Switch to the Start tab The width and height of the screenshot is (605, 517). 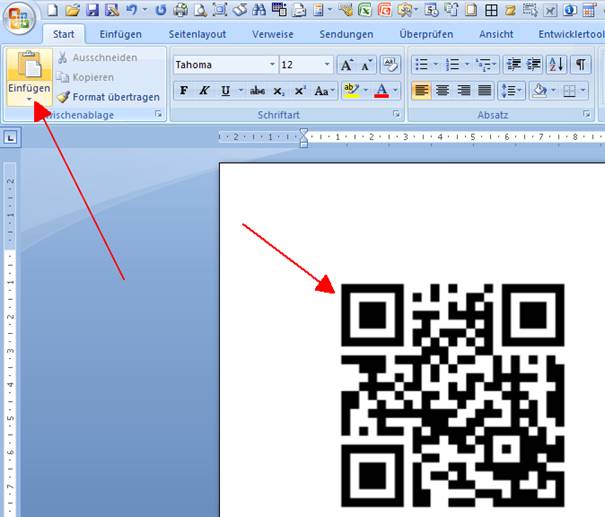point(64,34)
